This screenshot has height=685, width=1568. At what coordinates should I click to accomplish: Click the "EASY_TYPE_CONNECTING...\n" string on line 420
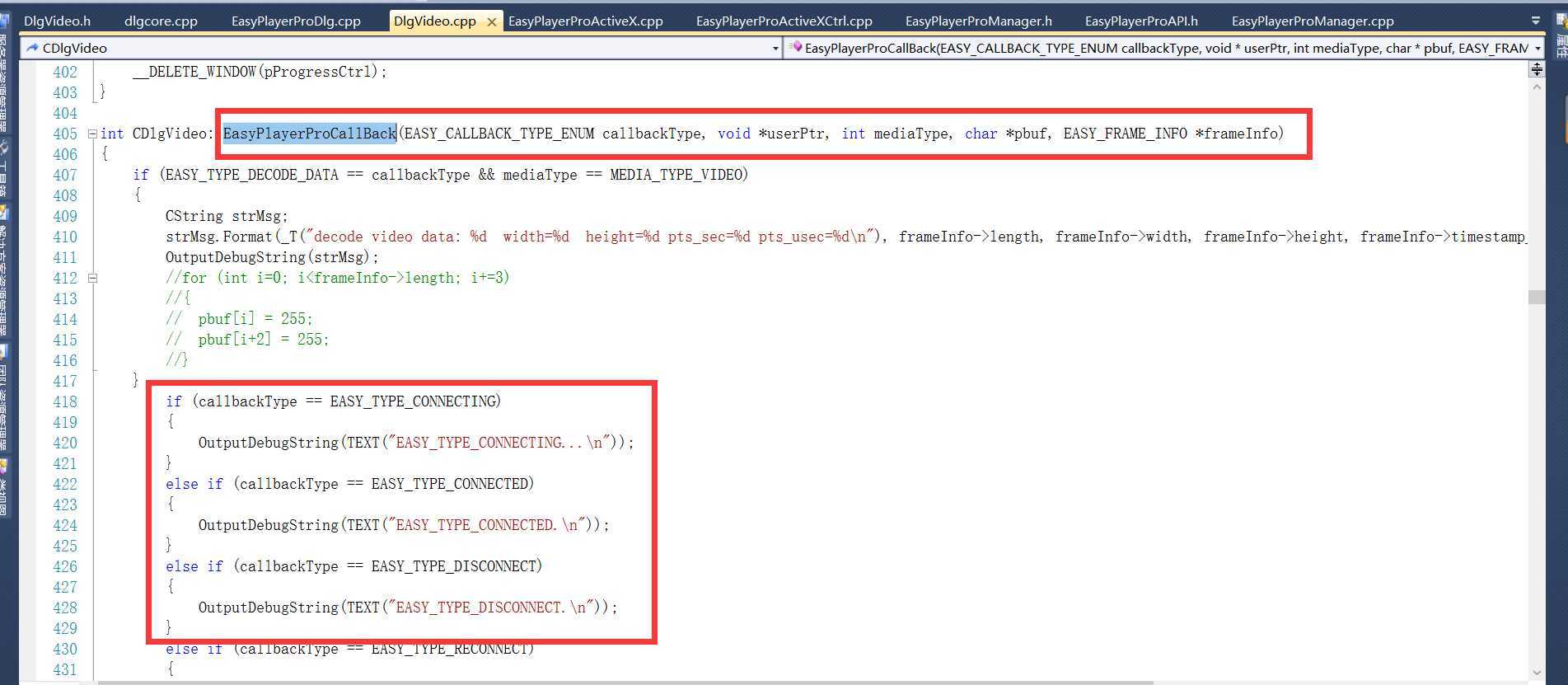pos(499,443)
